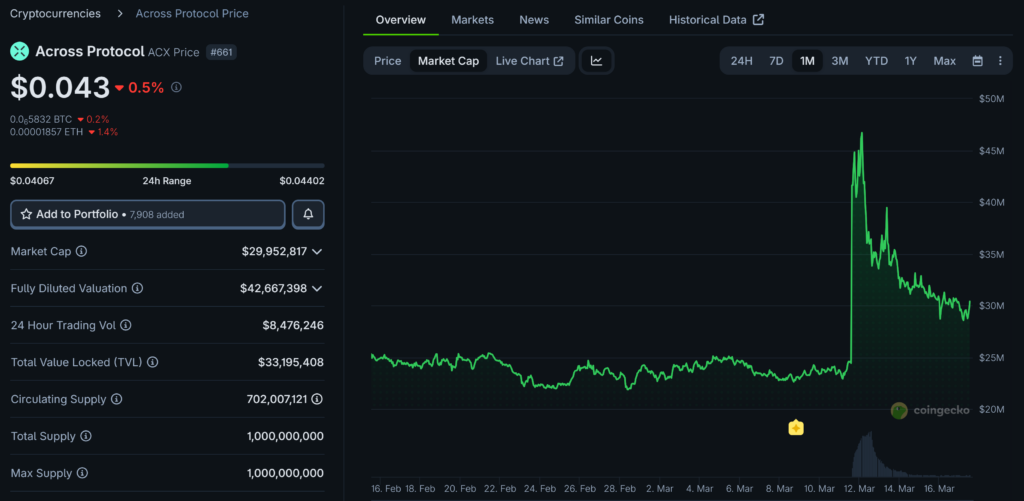Image resolution: width=1024 pixels, height=501 pixels.
Task: Click the breadcrumb chevron arrow
Action: pyautogui.click(x=120, y=13)
